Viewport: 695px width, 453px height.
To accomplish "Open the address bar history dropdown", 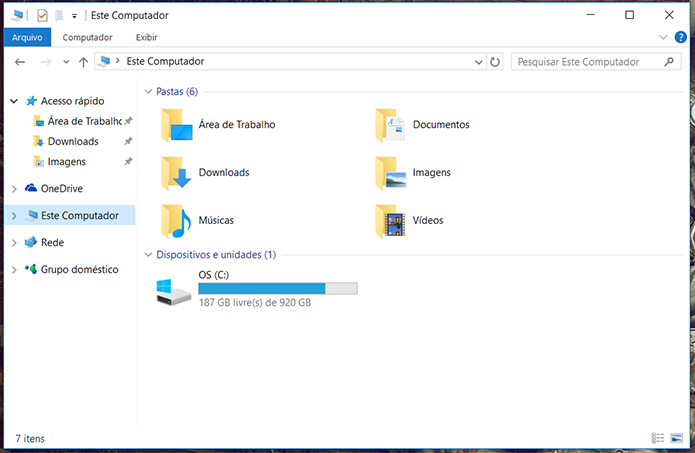I will (x=479, y=62).
